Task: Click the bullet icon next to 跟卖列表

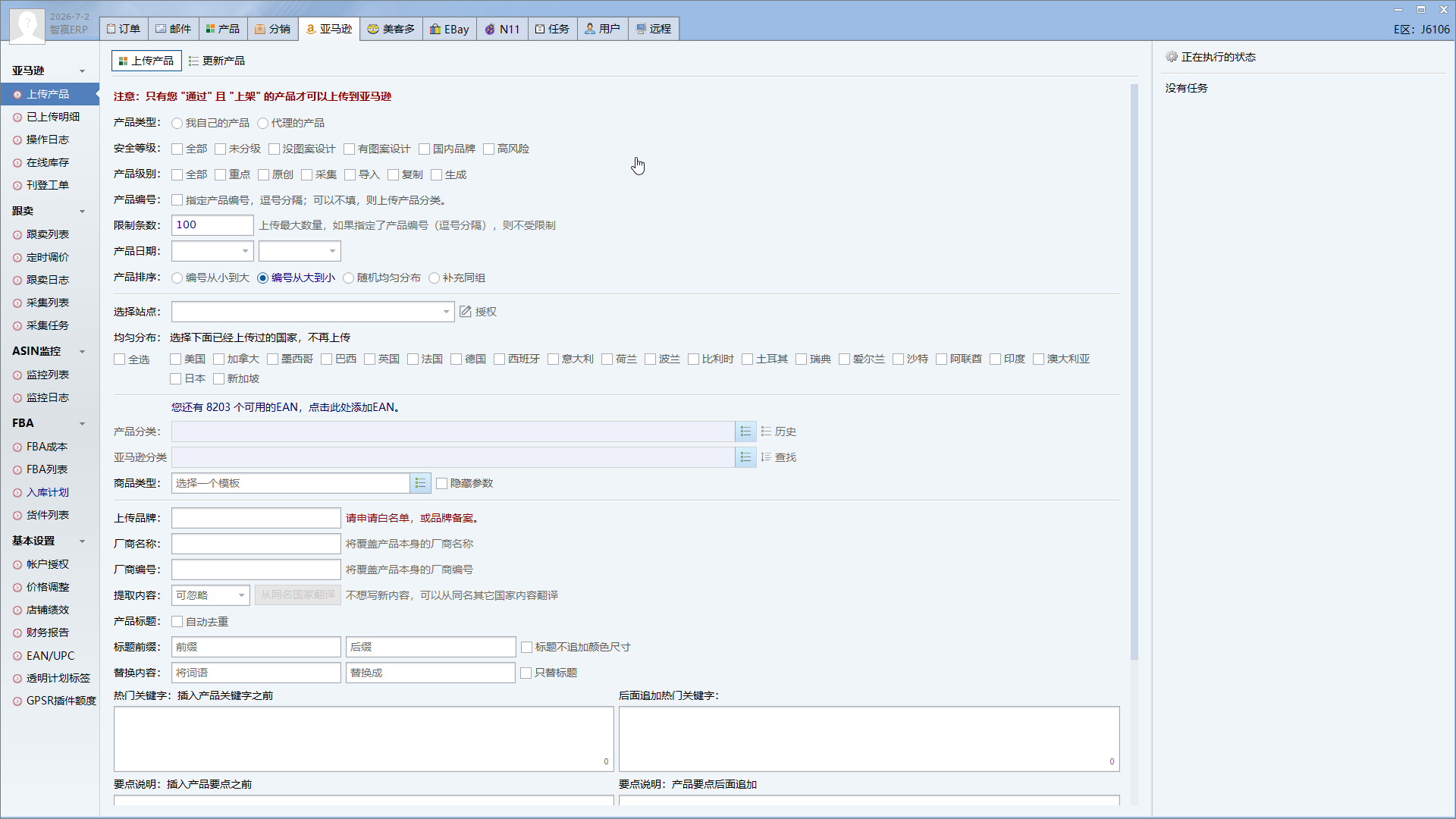Action: (17, 235)
